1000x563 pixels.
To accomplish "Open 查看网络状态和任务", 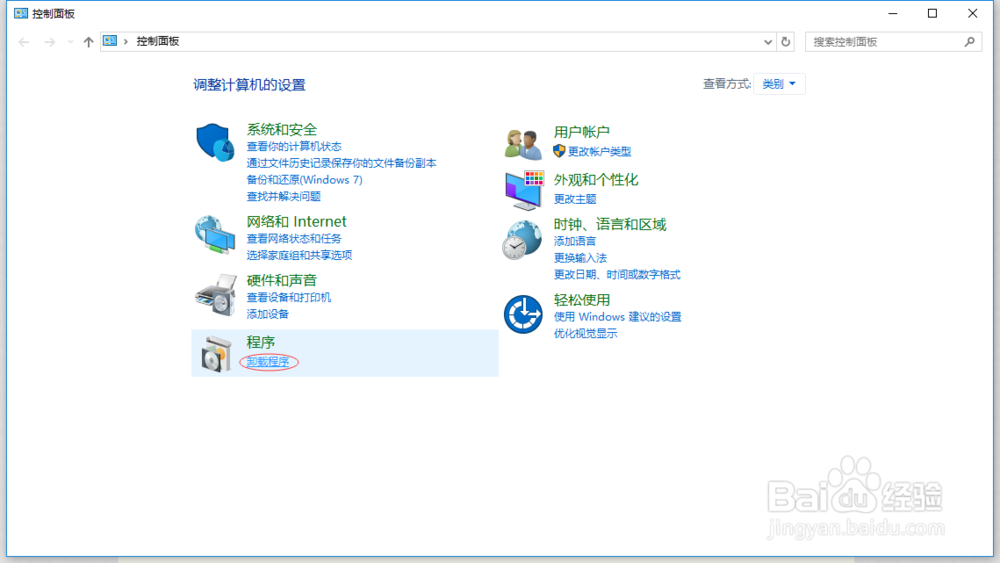I will pos(294,238).
